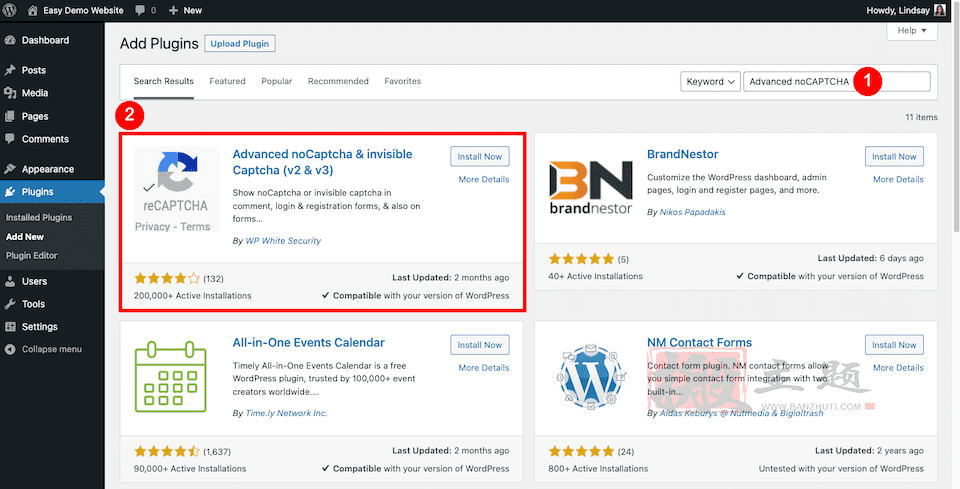Install Advanced noCaptcha plugin now

479,157
